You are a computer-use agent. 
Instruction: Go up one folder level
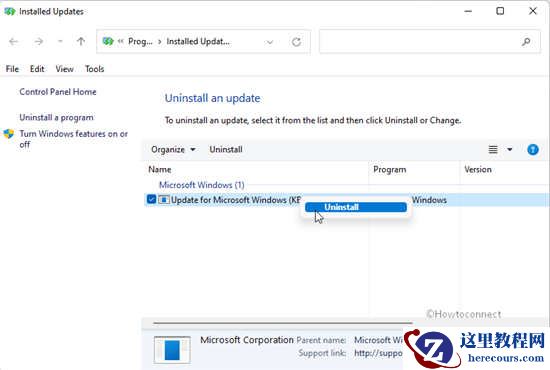(x=81, y=42)
